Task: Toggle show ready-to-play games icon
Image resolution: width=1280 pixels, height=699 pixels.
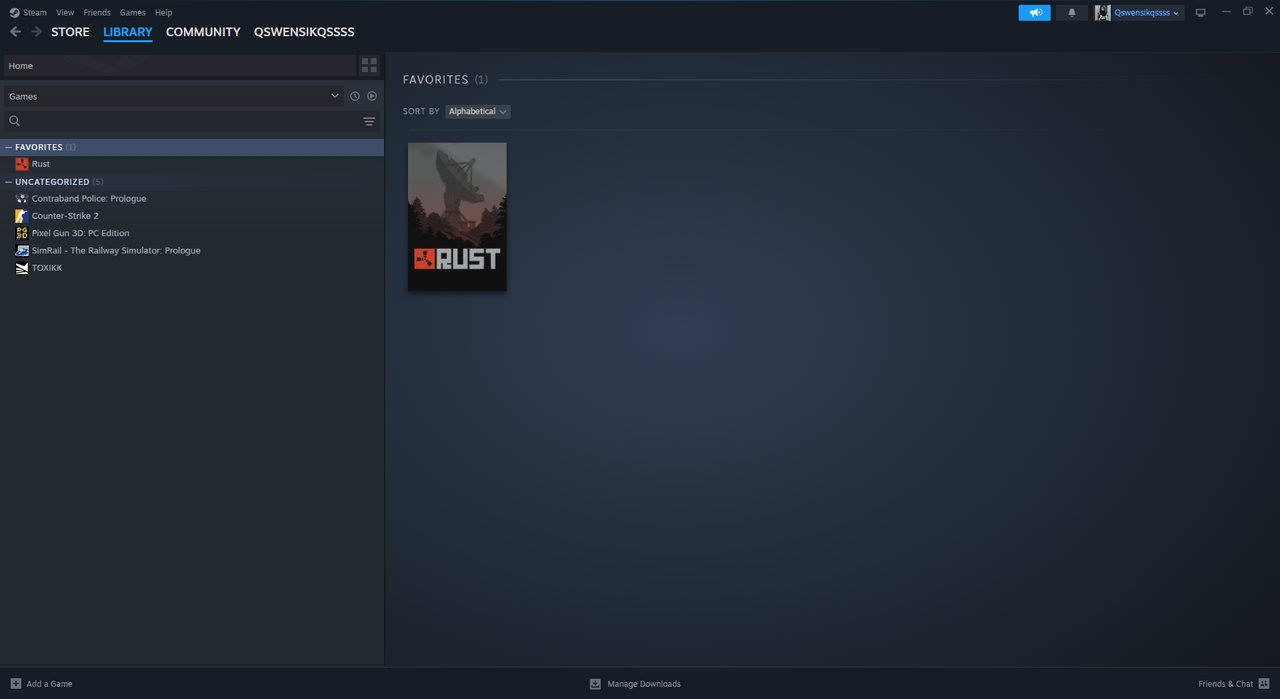Action: pyautogui.click(x=372, y=96)
